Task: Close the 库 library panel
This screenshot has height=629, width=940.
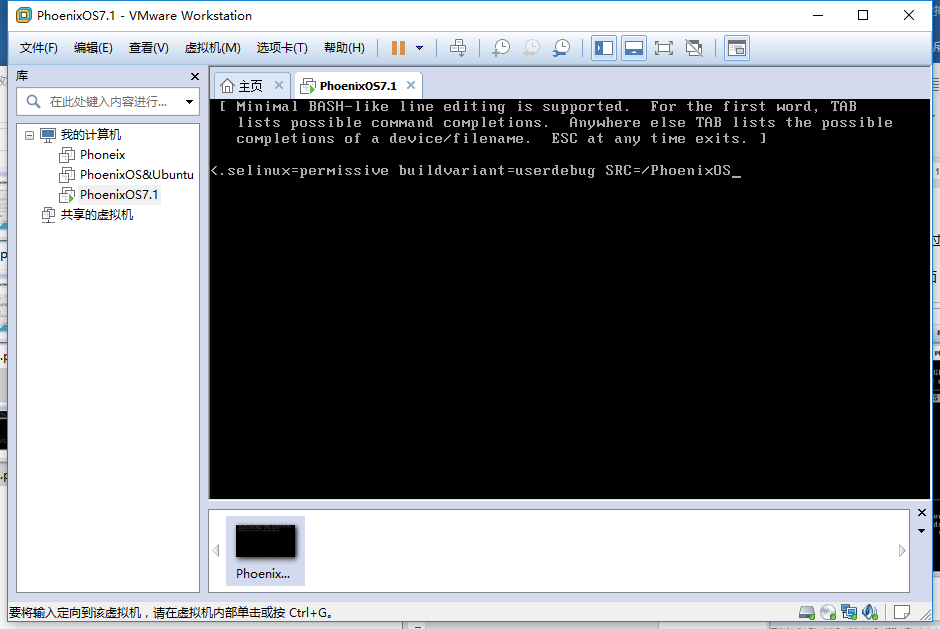Action: [194, 76]
